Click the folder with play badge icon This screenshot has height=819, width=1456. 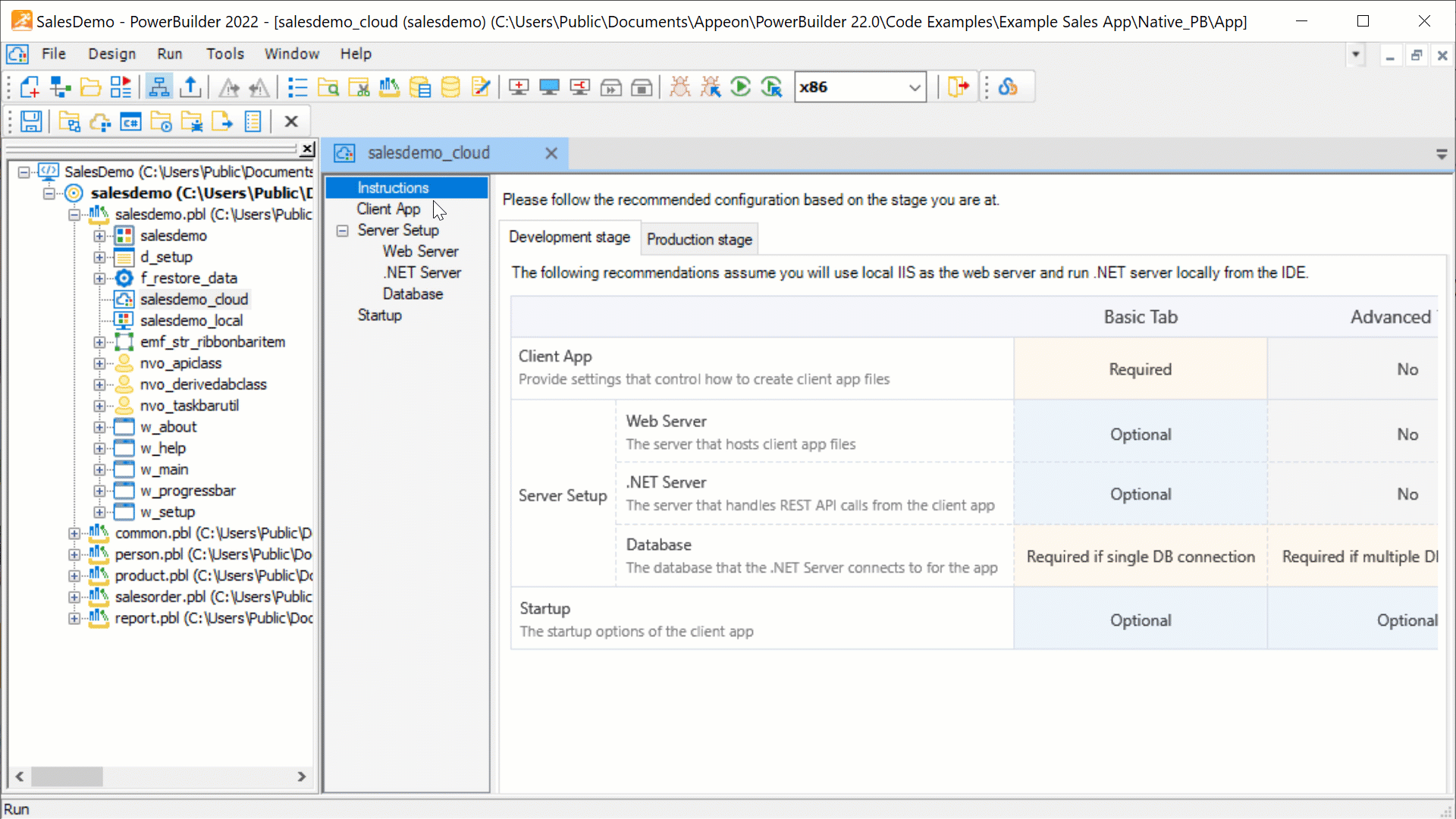point(161,121)
